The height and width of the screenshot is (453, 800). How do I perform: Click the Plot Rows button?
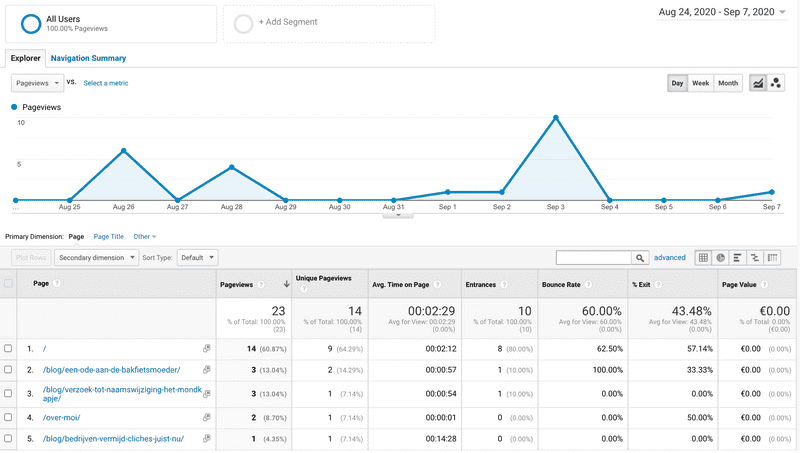click(31, 258)
